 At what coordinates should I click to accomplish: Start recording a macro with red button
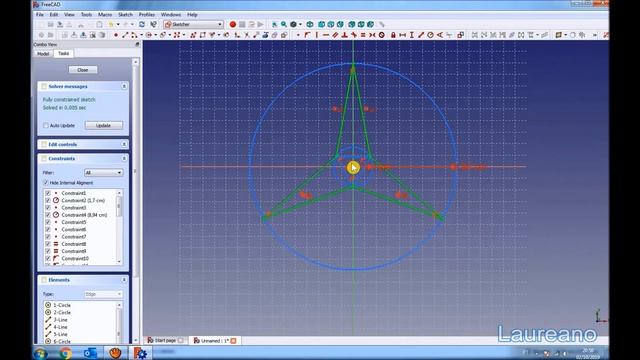233,24
